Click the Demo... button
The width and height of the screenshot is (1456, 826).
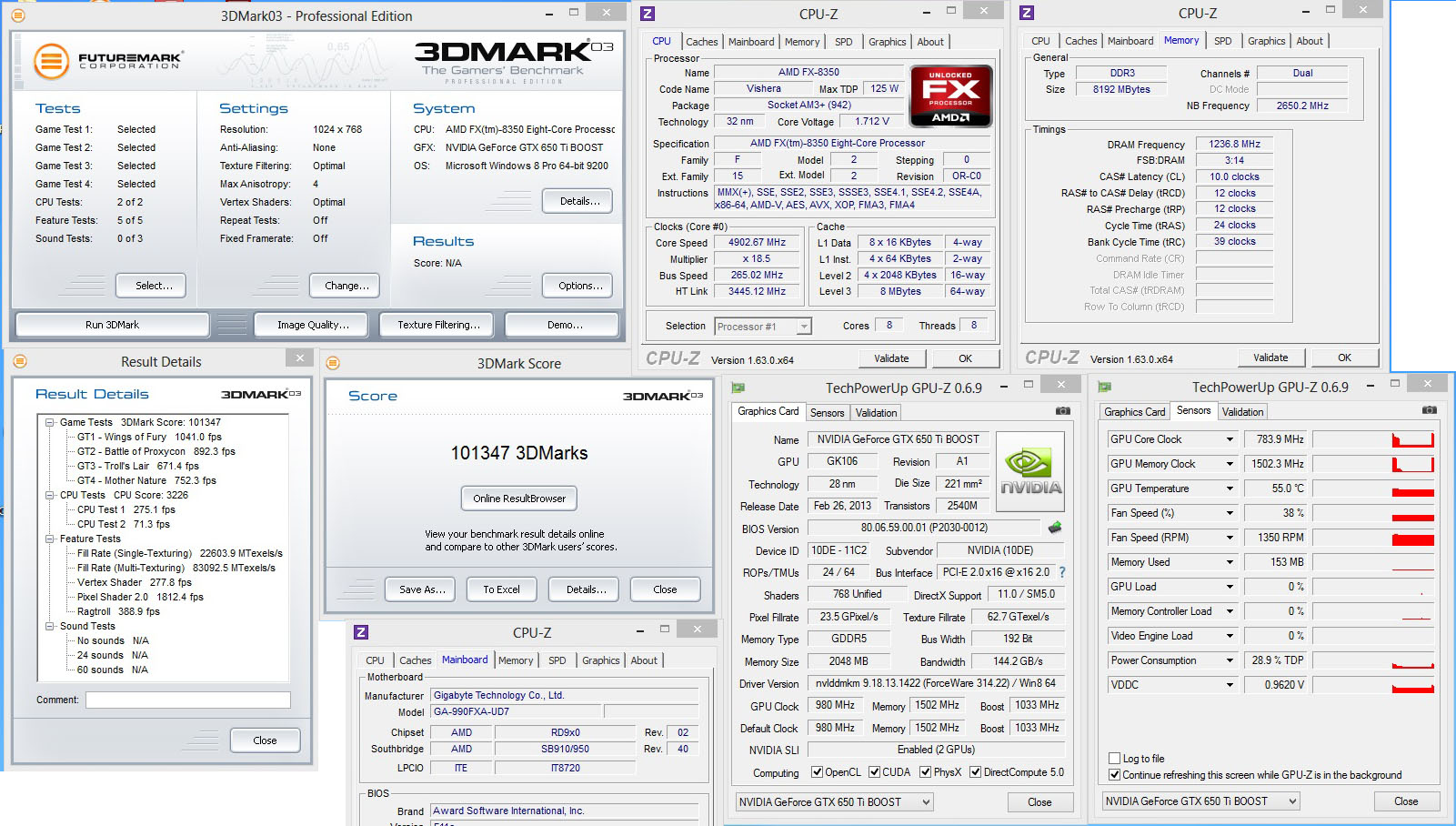(x=562, y=325)
